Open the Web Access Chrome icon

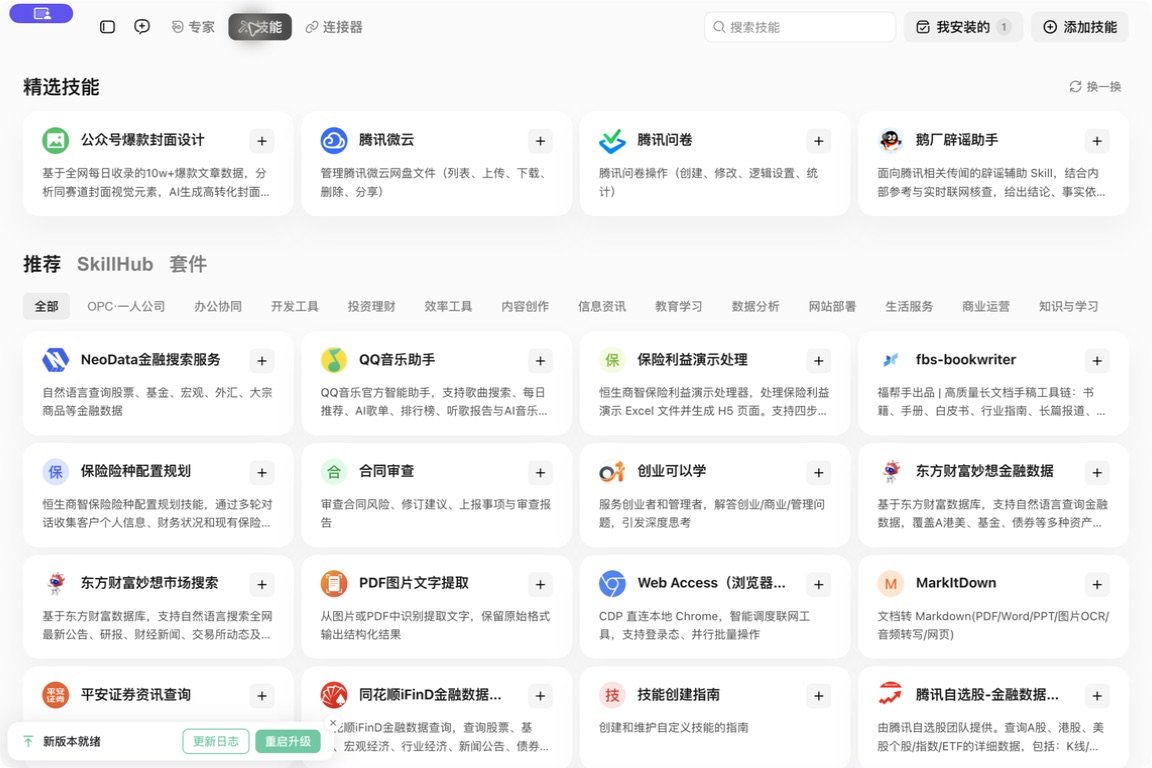(x=612, y=584)
